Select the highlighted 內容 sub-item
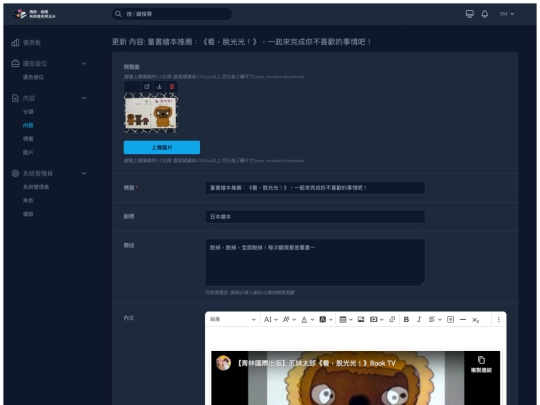This screenshot has height=405, width=540. [x=28, y=125]
